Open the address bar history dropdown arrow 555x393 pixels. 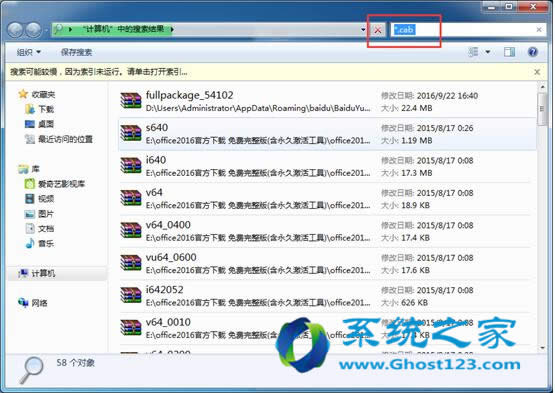click(x=363, y=30)
